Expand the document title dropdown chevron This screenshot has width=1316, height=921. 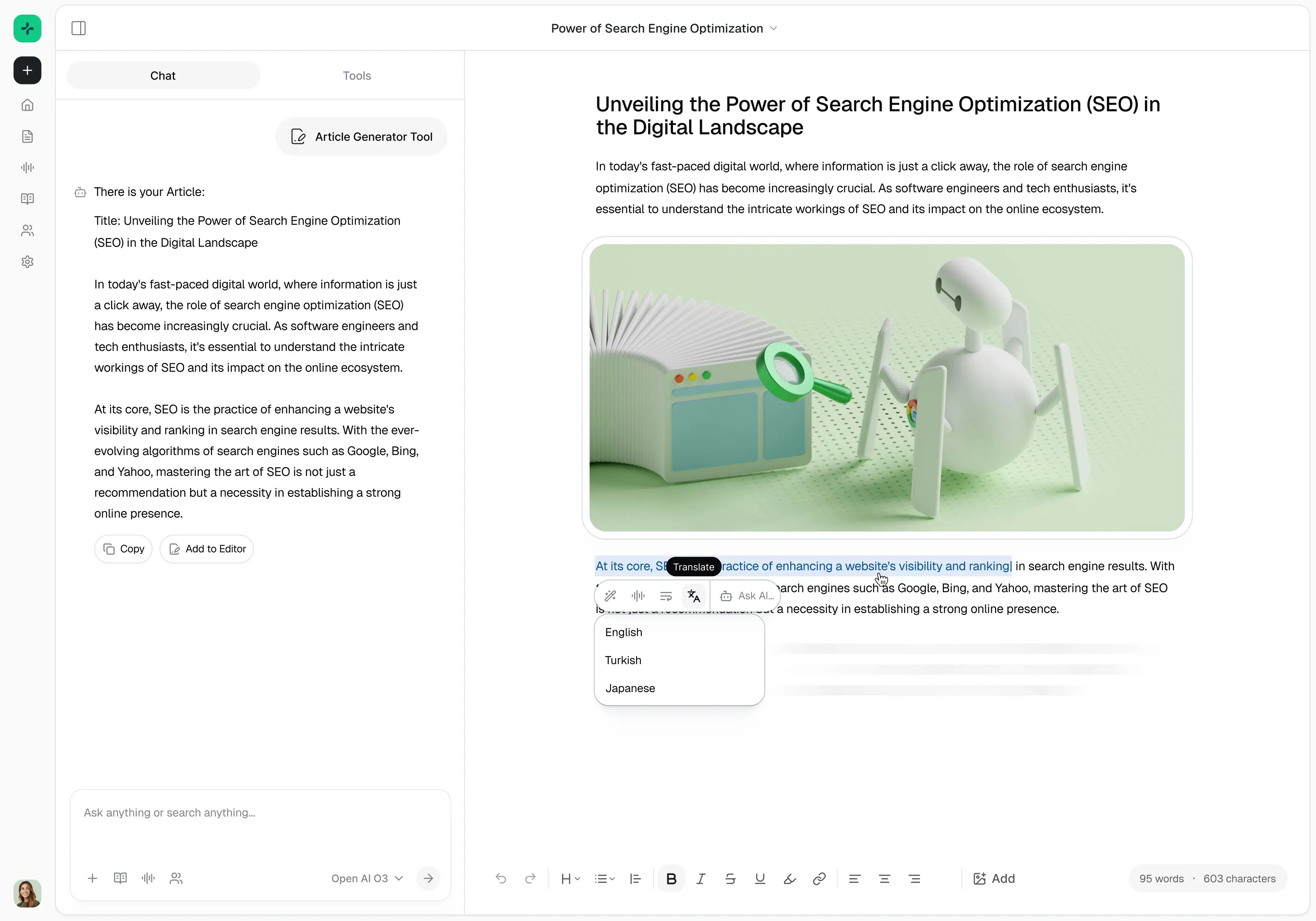tap(773, 29)
